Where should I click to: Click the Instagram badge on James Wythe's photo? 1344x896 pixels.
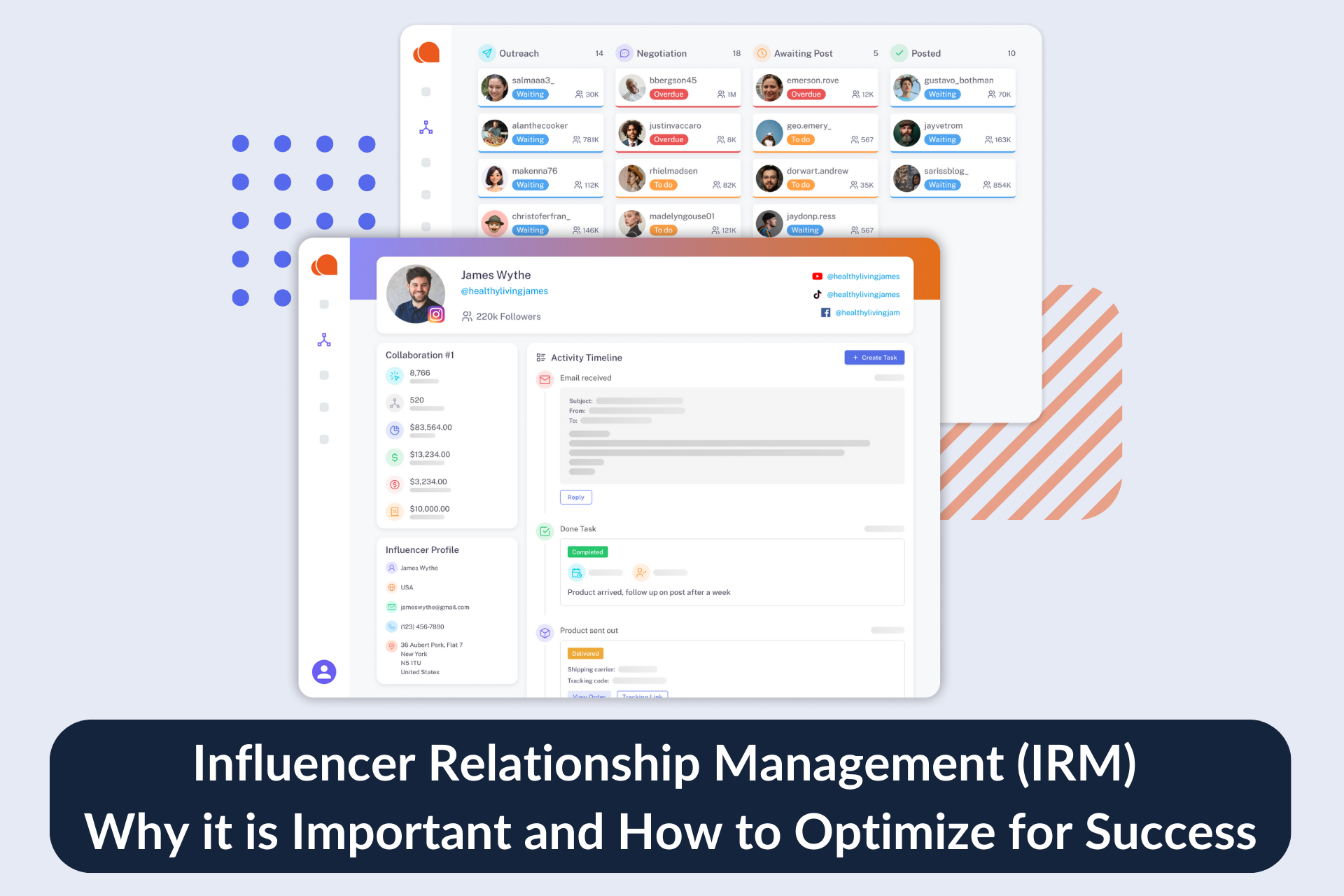[x=436, y=314]
